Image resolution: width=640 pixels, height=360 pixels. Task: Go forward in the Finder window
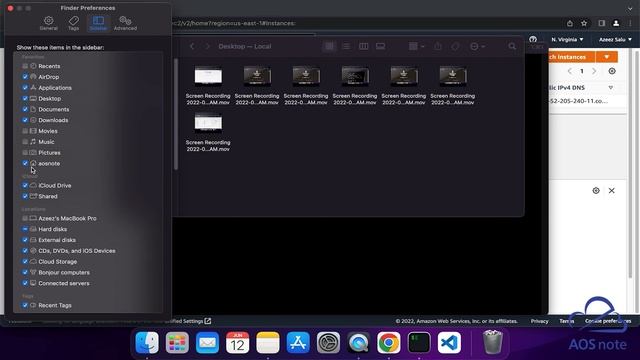(207, 47)
